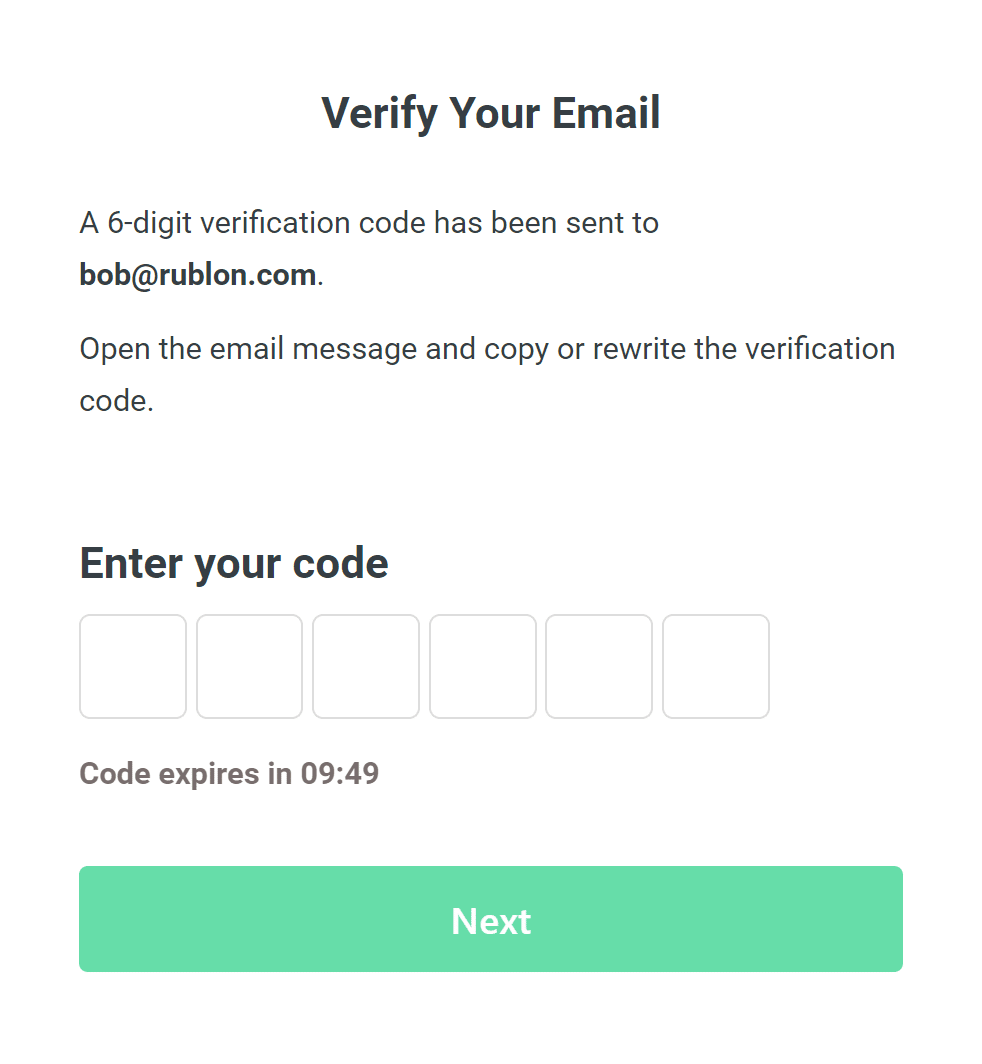
Task: Click the word "Email" in the page title
Action: (607, 113)
